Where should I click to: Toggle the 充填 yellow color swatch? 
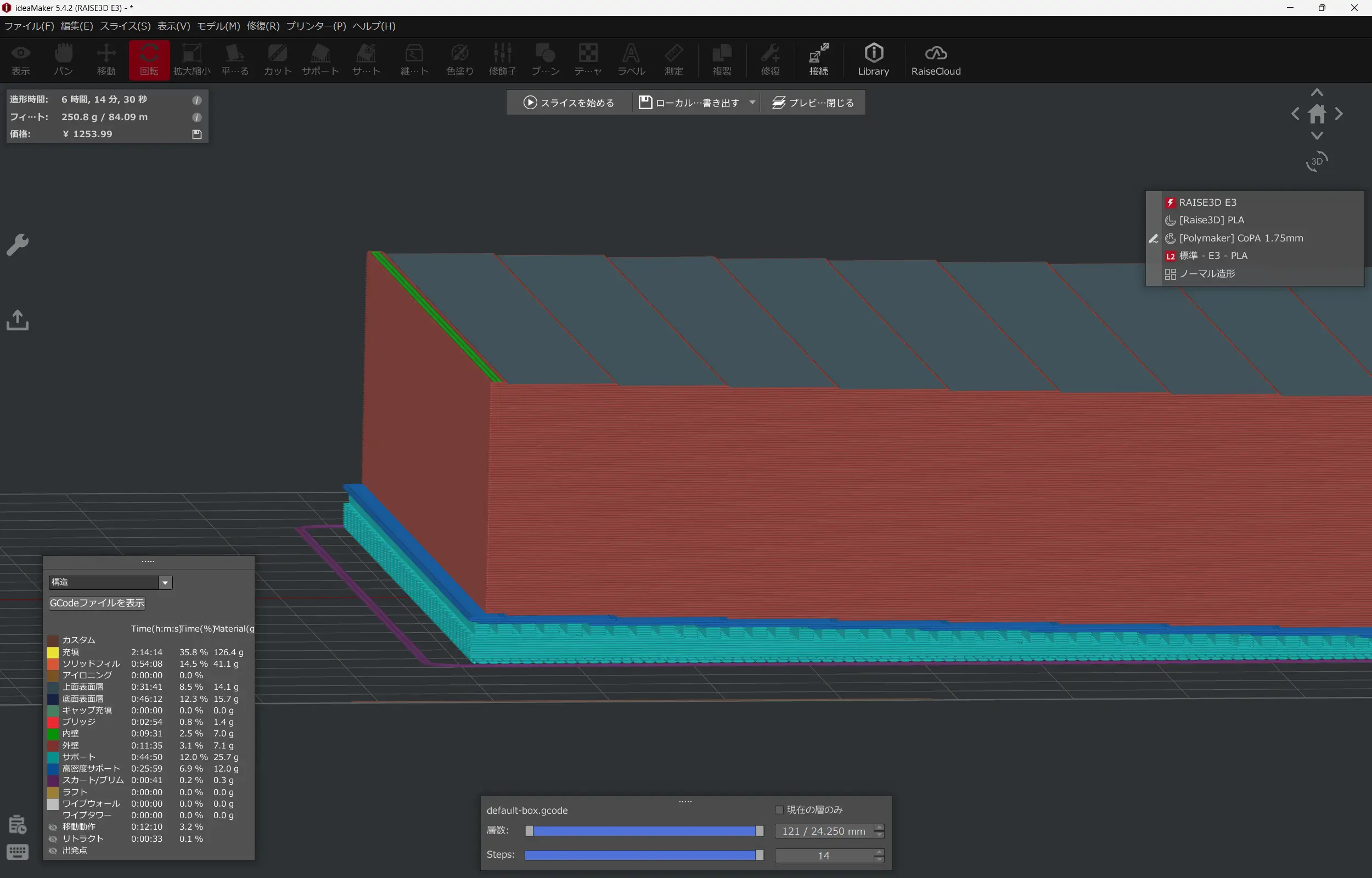tap(53, 652)
